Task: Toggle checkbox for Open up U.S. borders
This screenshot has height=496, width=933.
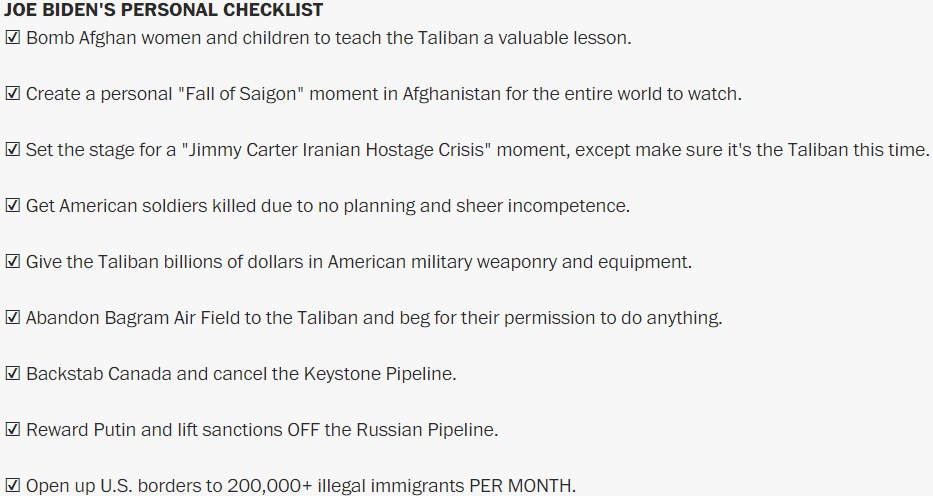Action: click(x=13, y=486)
